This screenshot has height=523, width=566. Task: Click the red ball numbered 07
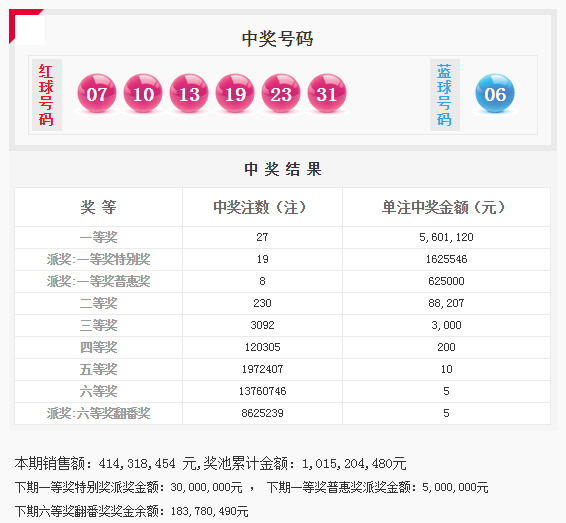point(97,93)
